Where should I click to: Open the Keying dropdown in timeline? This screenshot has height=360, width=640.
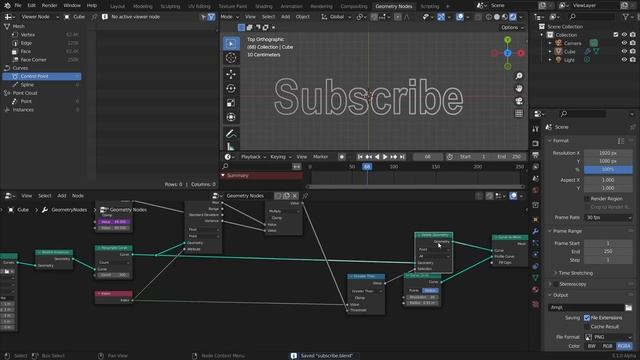[280, 157]
